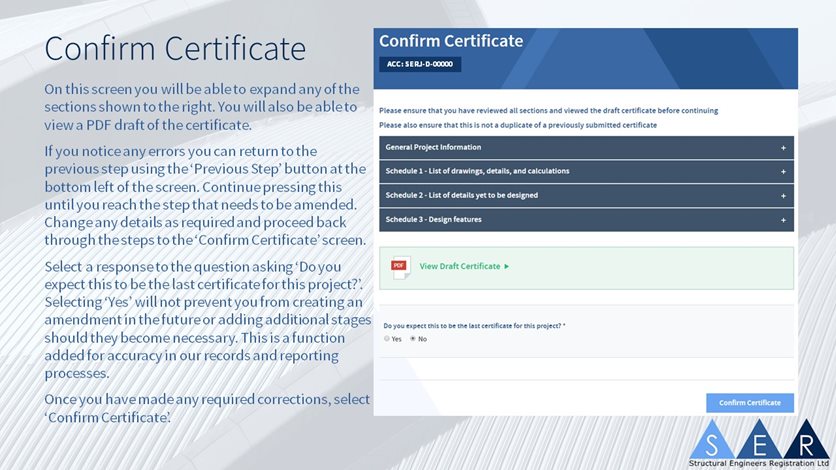The width and height of the screenshot is (836, 470).
Task: Click the blue Confirm Certificate button
Action: 750,403
